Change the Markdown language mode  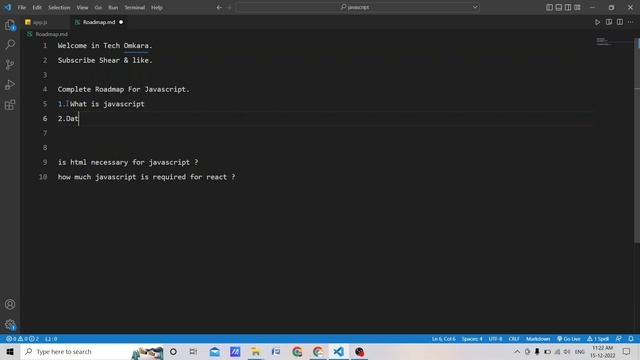click(x=538, y=339)
